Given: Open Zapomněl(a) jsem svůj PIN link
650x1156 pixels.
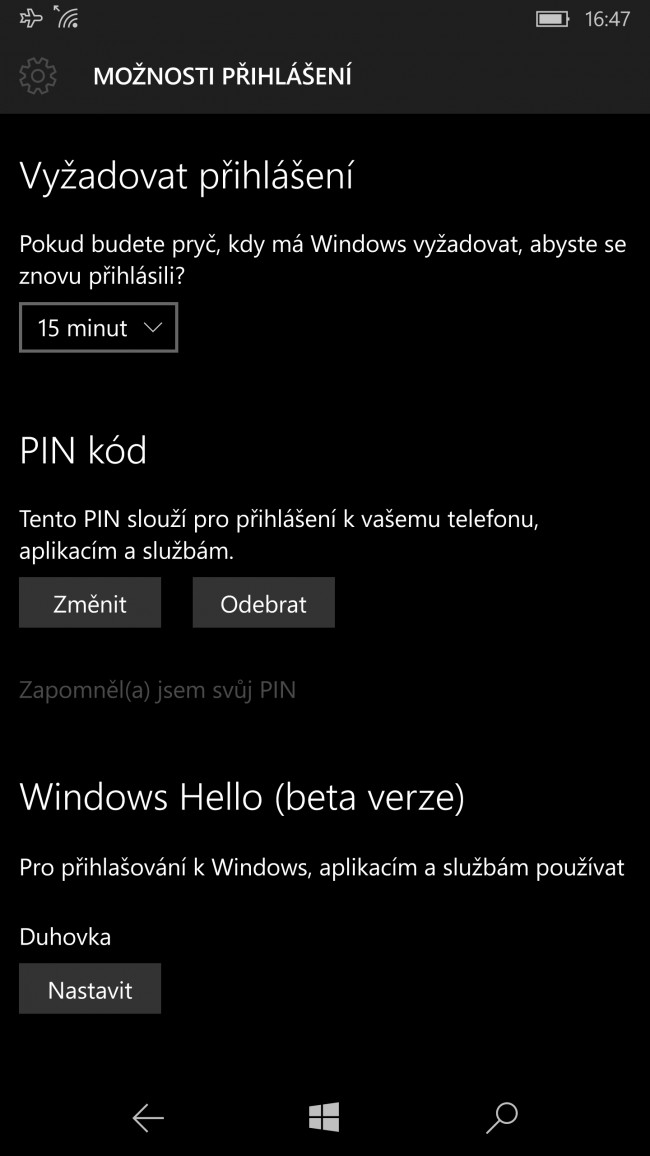Looking at the screenshot, I should click(x=157, y=691).
